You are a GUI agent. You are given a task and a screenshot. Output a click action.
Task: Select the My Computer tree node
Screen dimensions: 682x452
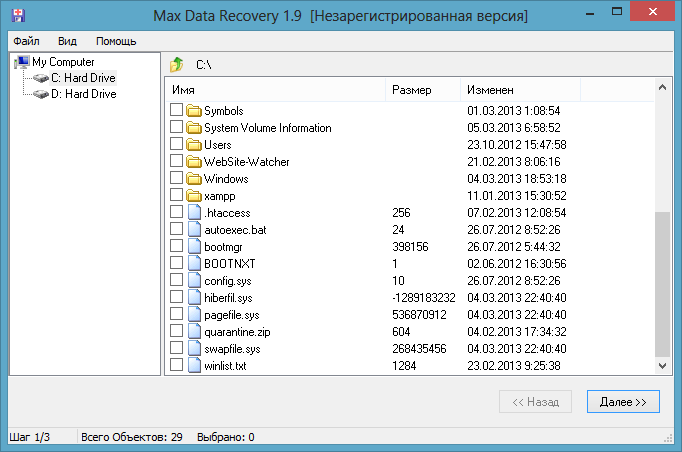(63, 62)
